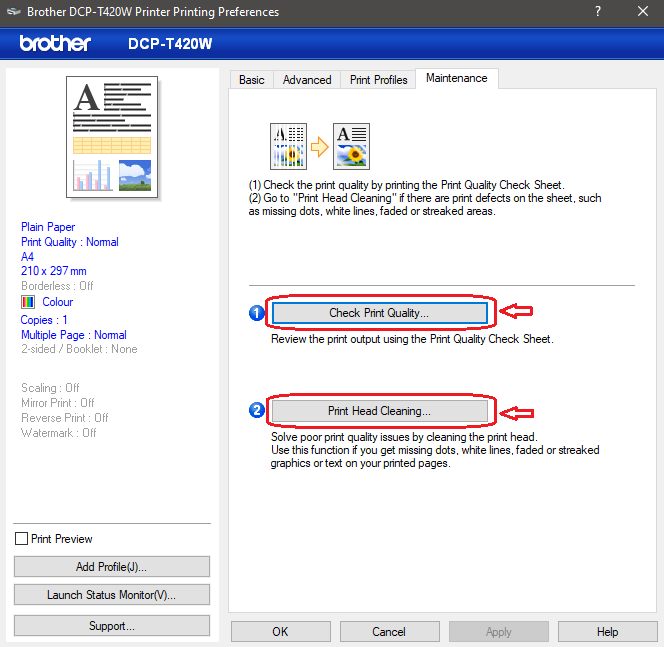Click the Apply button
Viewport: 664px width, 647px height.
(x=499, y=632)
